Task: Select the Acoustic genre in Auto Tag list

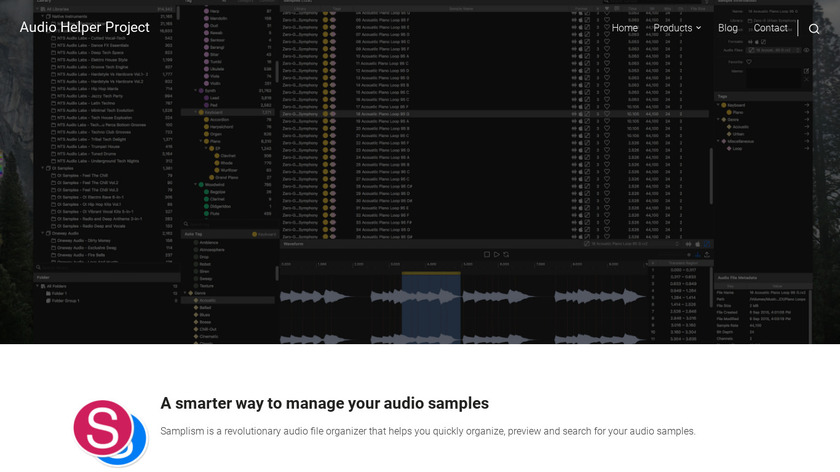Action: tap(208, 299)
